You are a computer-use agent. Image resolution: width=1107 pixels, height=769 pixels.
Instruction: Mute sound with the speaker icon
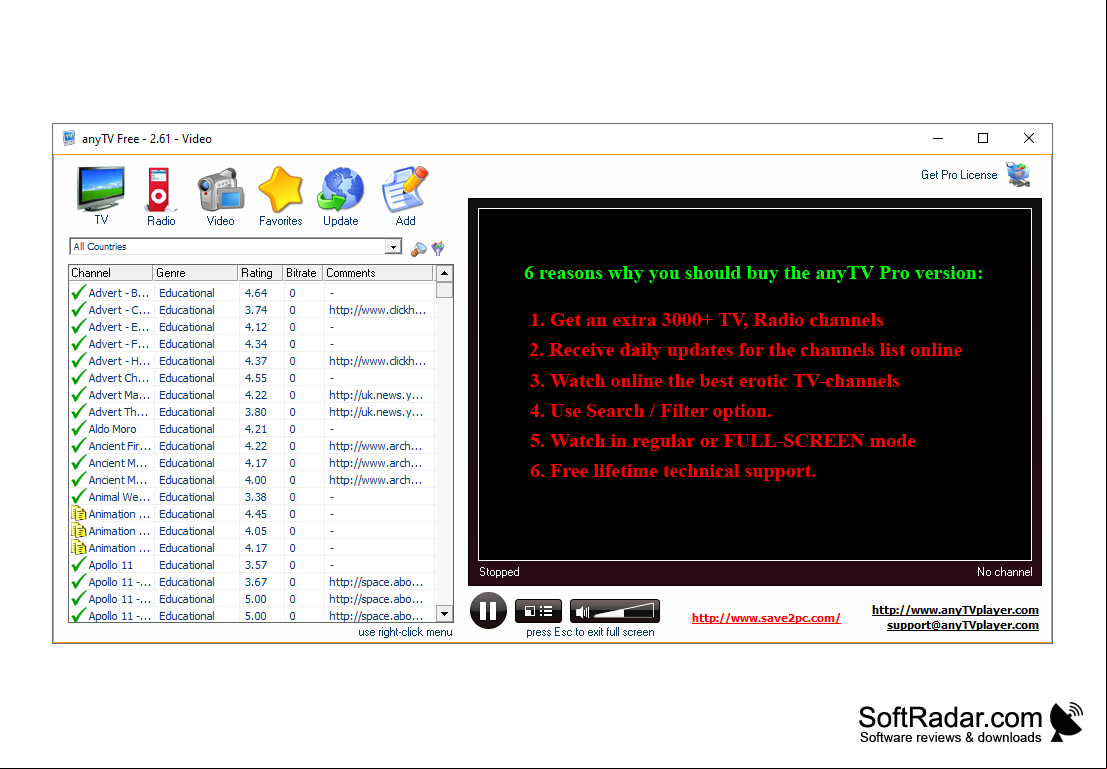pyautogui.click(x=582, y=612)
